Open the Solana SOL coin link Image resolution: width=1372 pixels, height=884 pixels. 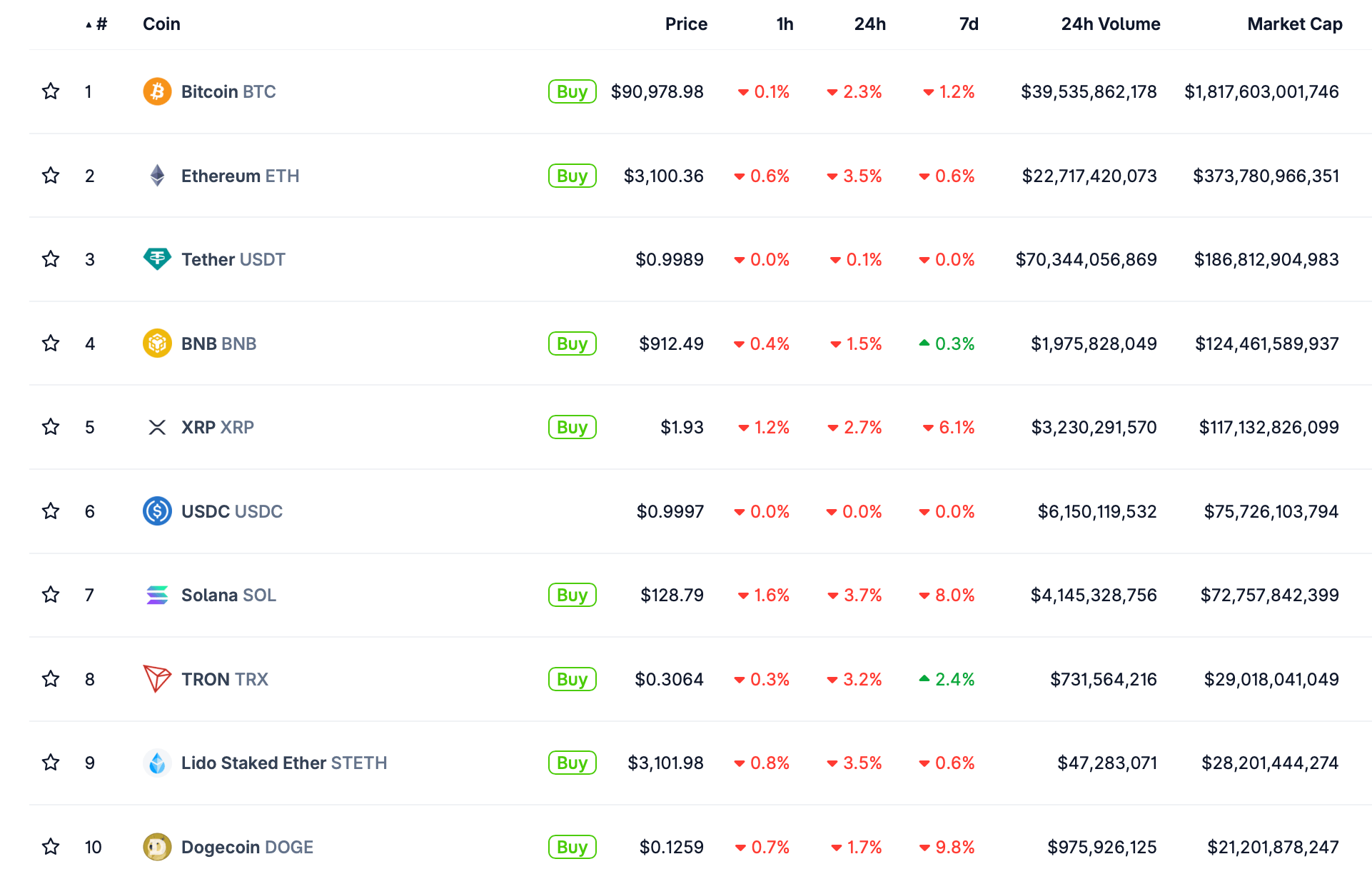pos(228,595)
